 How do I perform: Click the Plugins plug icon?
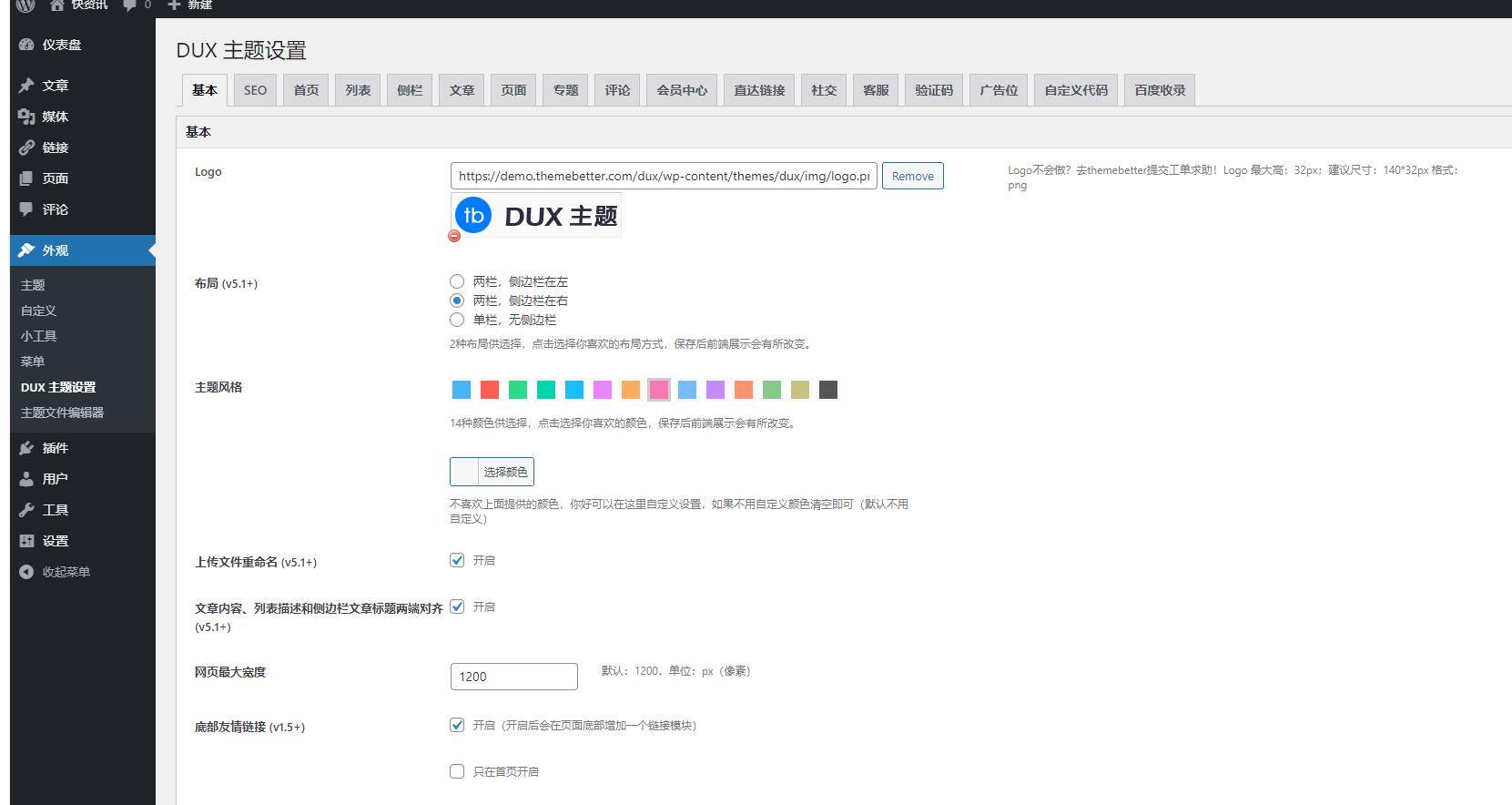click(26, 448)
